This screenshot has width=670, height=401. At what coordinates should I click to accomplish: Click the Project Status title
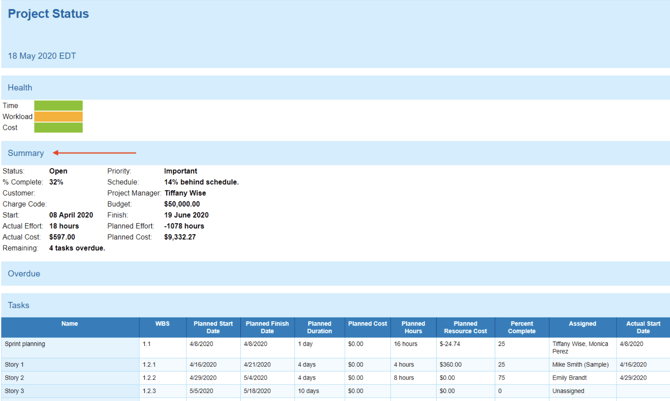pyautogui.click(x=48, y=14)
